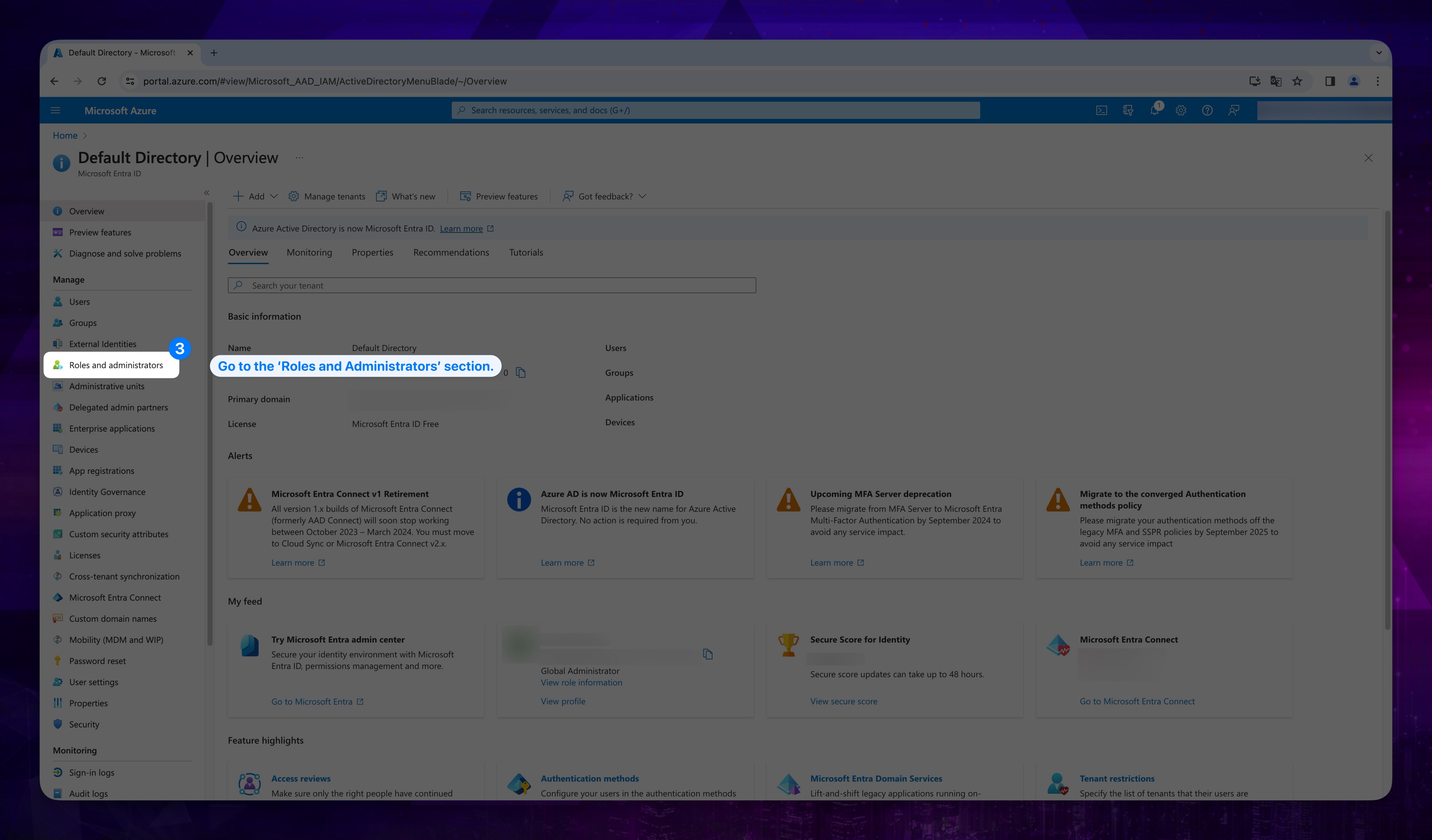Open Application proxy
Viewport: 1432px width, 840px height.
coord(102,513)
